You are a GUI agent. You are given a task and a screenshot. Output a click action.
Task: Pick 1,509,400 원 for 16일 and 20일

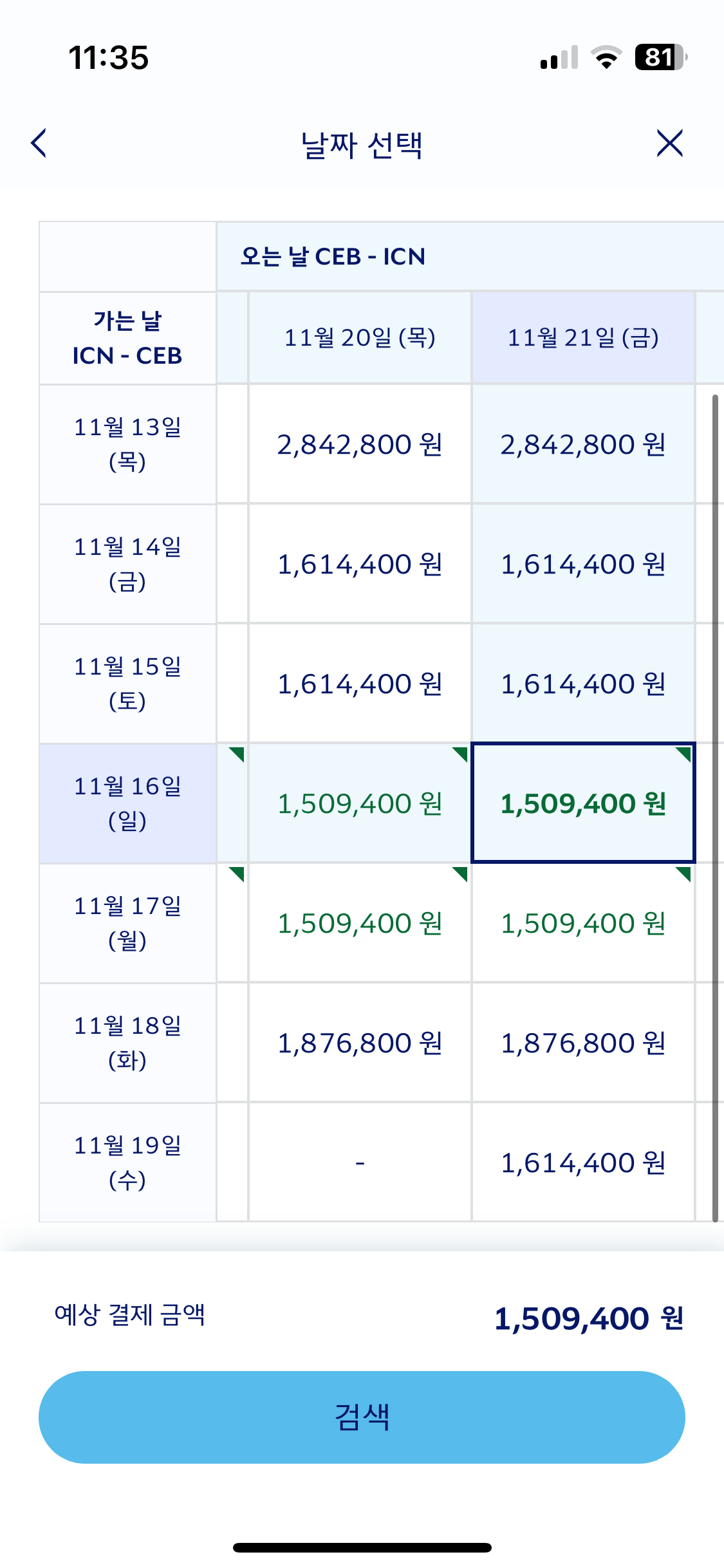[360, 803]
